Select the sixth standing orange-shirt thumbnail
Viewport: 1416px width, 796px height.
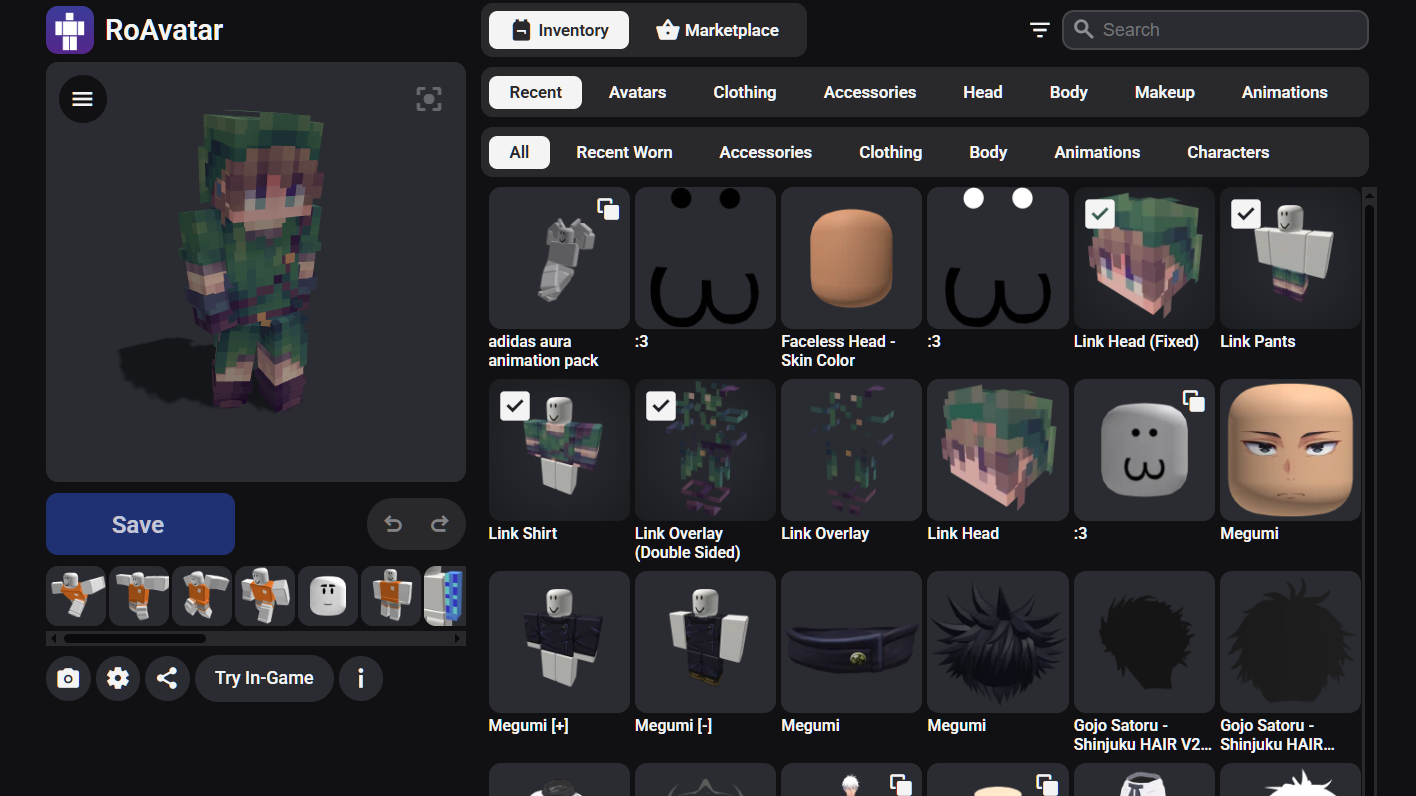tap(391, 596)
